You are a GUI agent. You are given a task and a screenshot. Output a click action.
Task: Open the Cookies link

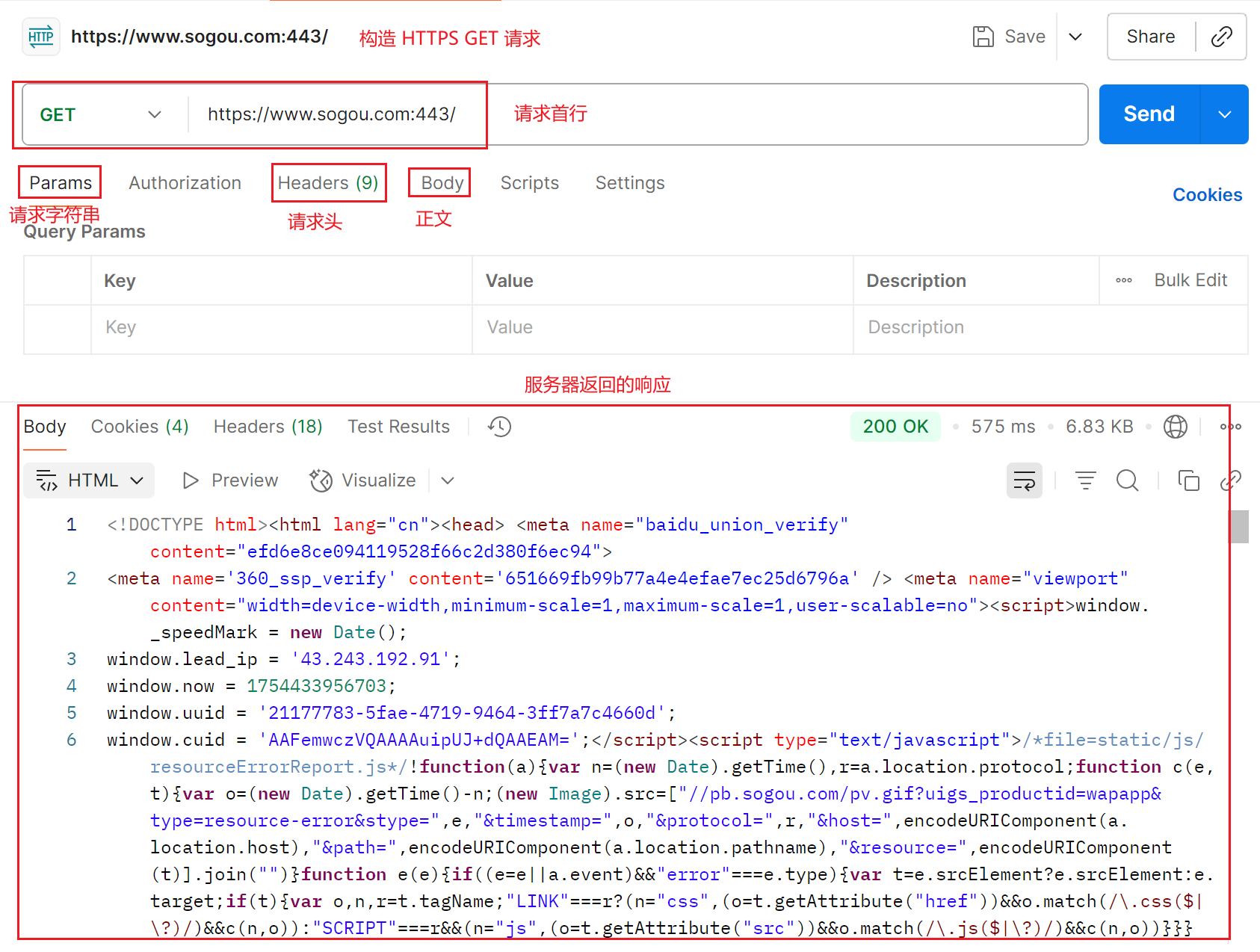tap(1207, 195)
